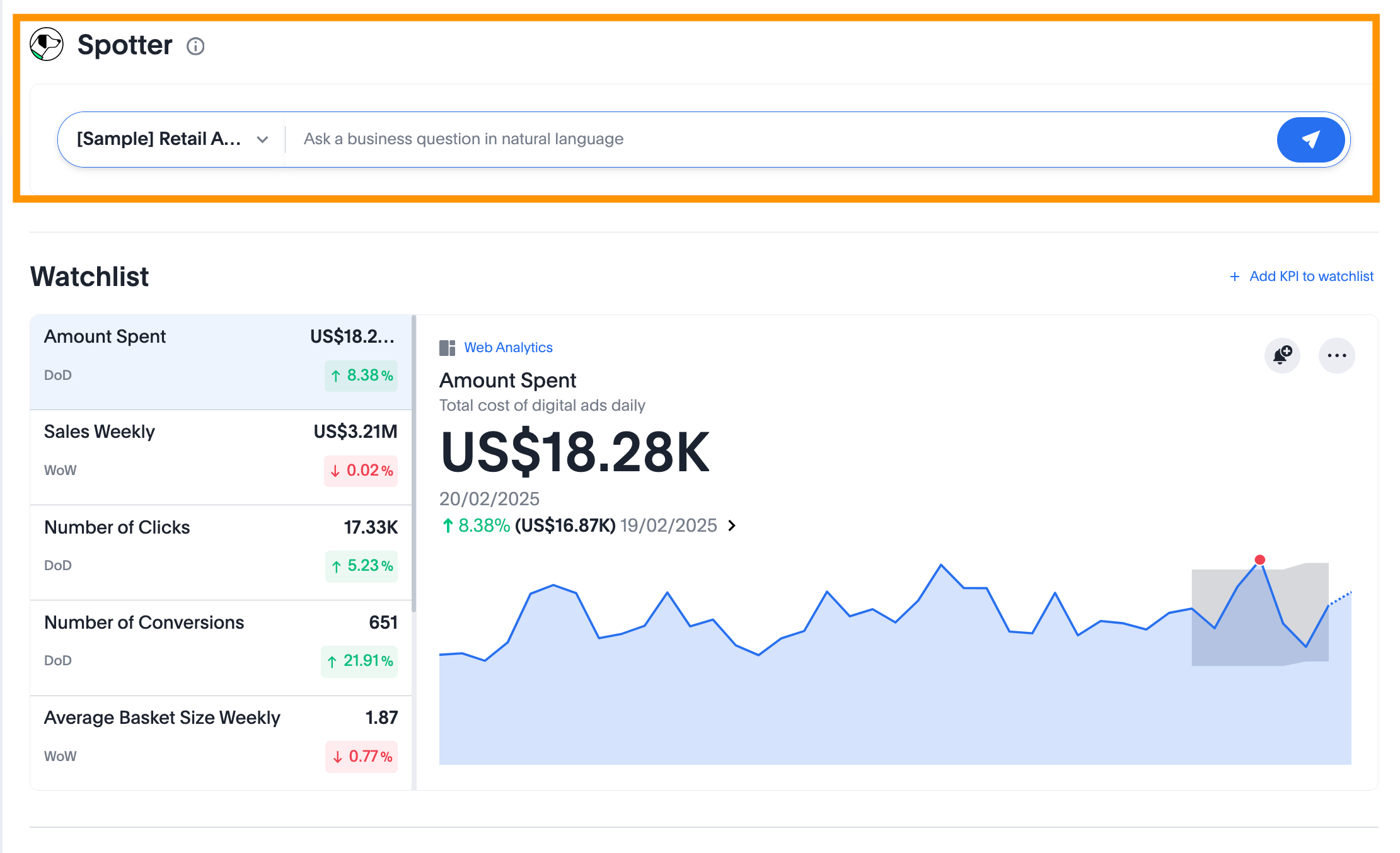Click the red anomaly dot on chart
This screenshot has width=1400, height=853.
pyautogui.click(x=1259, y=559)
